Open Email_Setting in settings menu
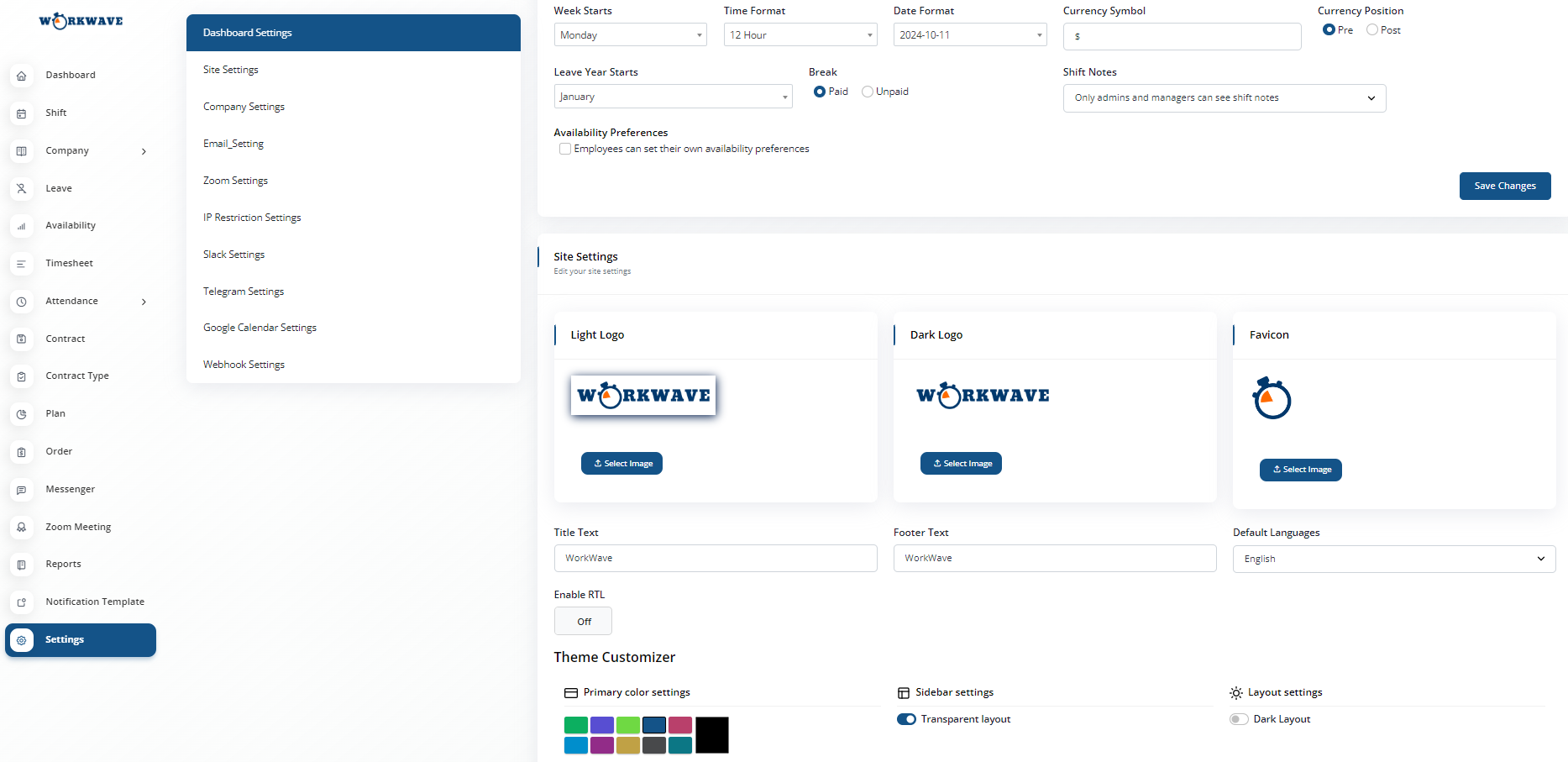1568x762 pixels. [x=354, y=144]
